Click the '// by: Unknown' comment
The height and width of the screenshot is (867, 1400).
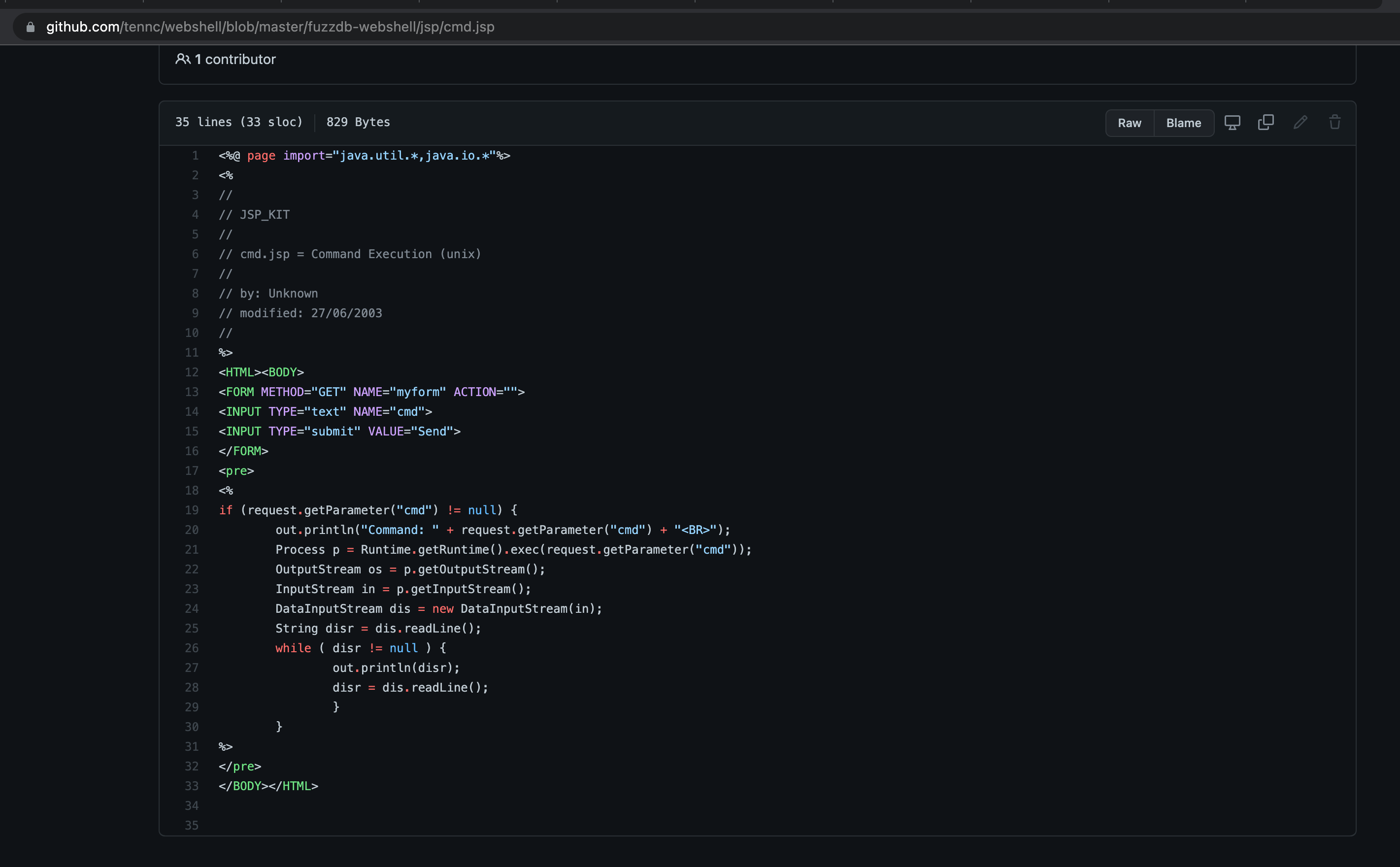pyautogui.click(x=267, y=294)
